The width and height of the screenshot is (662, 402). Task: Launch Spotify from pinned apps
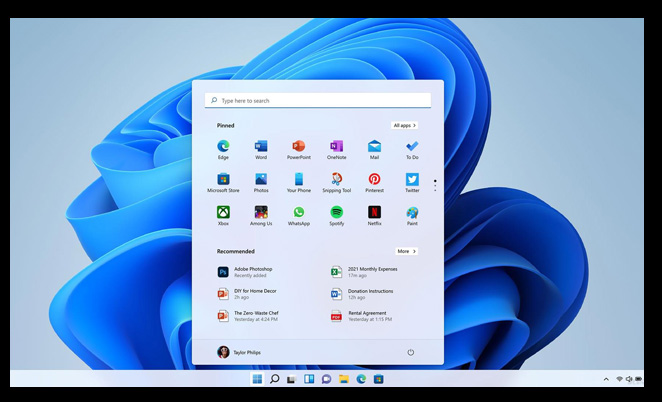pos(336,213)
